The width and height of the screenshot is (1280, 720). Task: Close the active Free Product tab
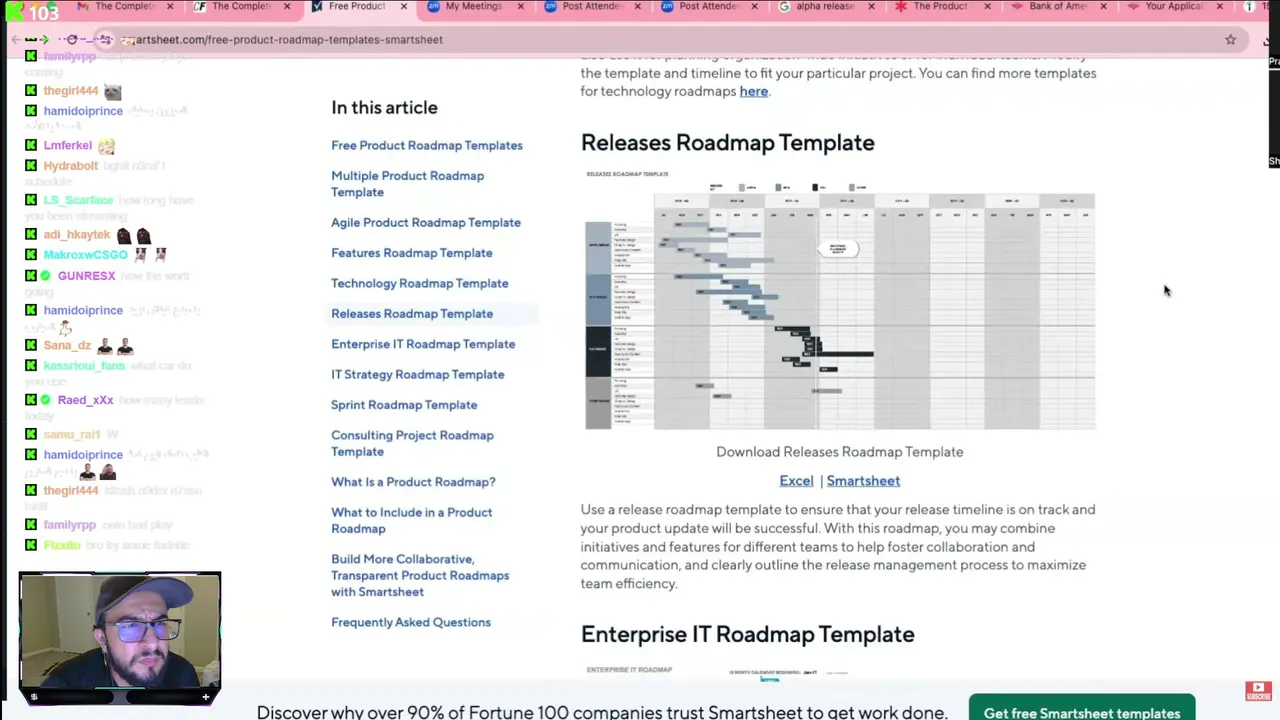pyautogui.click(x=403, y=7)
